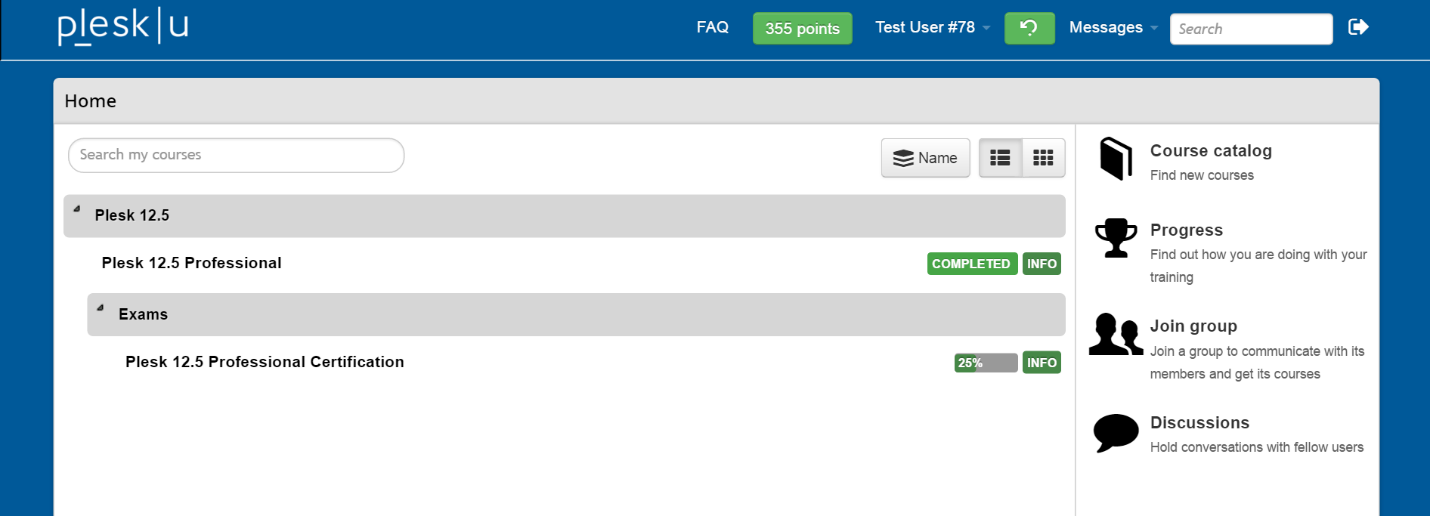Click 'Find new courses' text
This screenshot has height=516, width=1430.
click(1202, 175)
